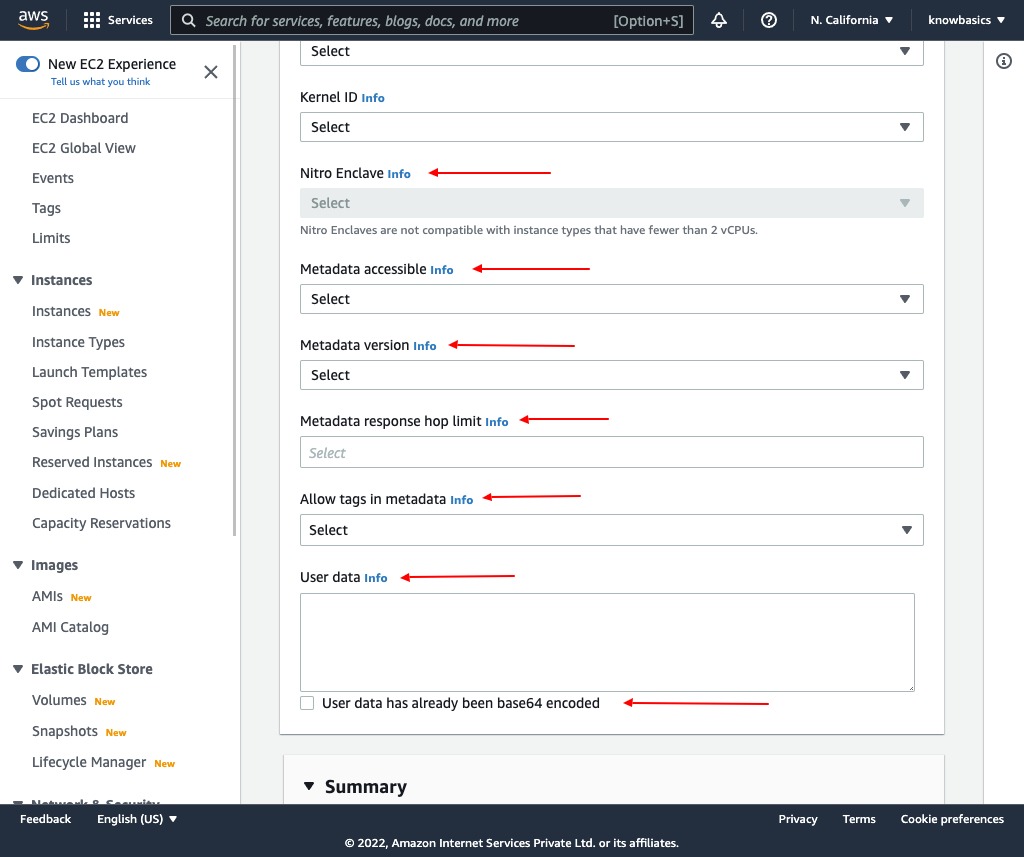This screenshot has width=1024, height=857.
Task: Collapse the Elastic Block Store group
Action: click(x=18, y=669)
